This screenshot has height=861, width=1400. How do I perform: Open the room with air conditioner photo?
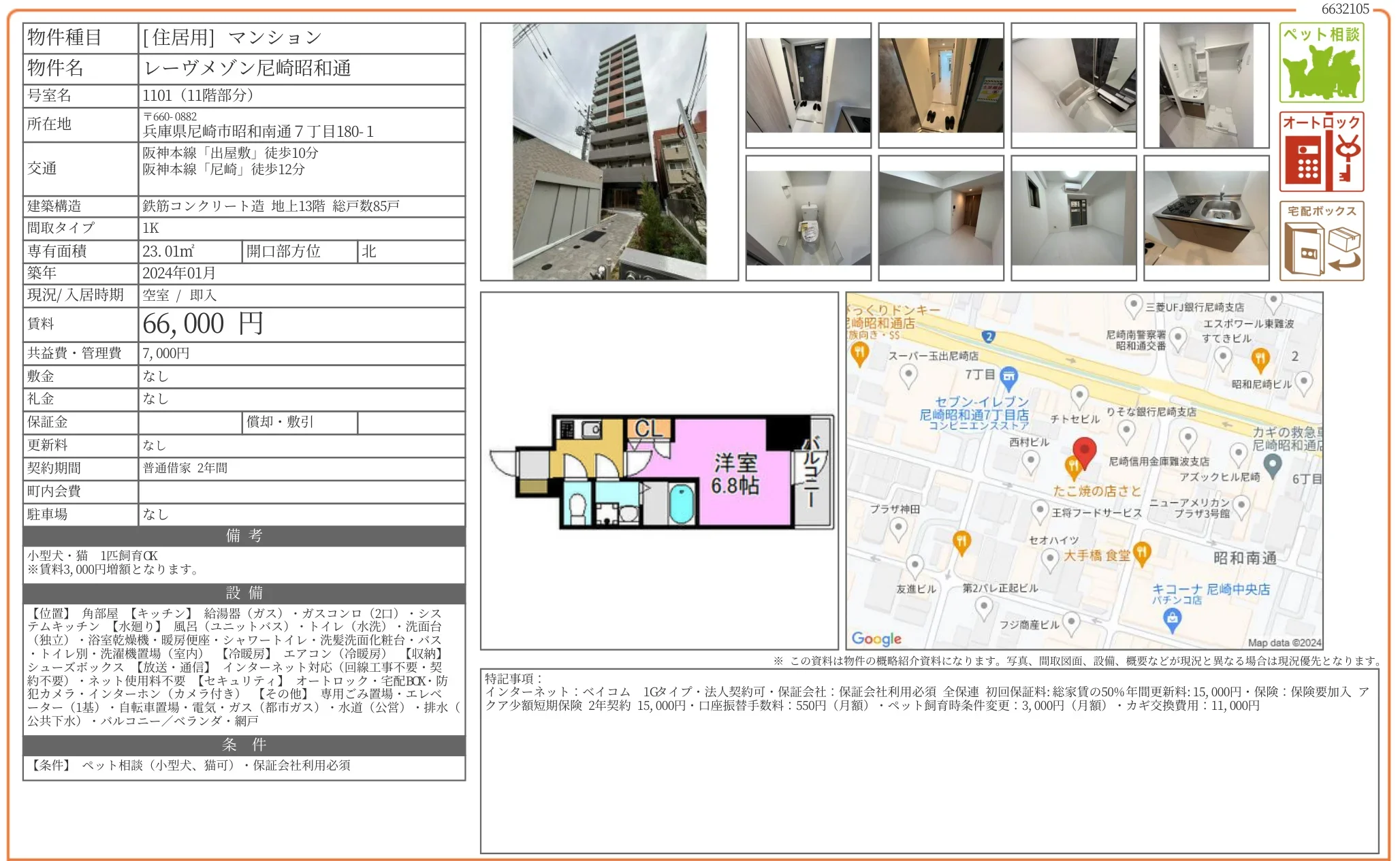(1073, 218)
